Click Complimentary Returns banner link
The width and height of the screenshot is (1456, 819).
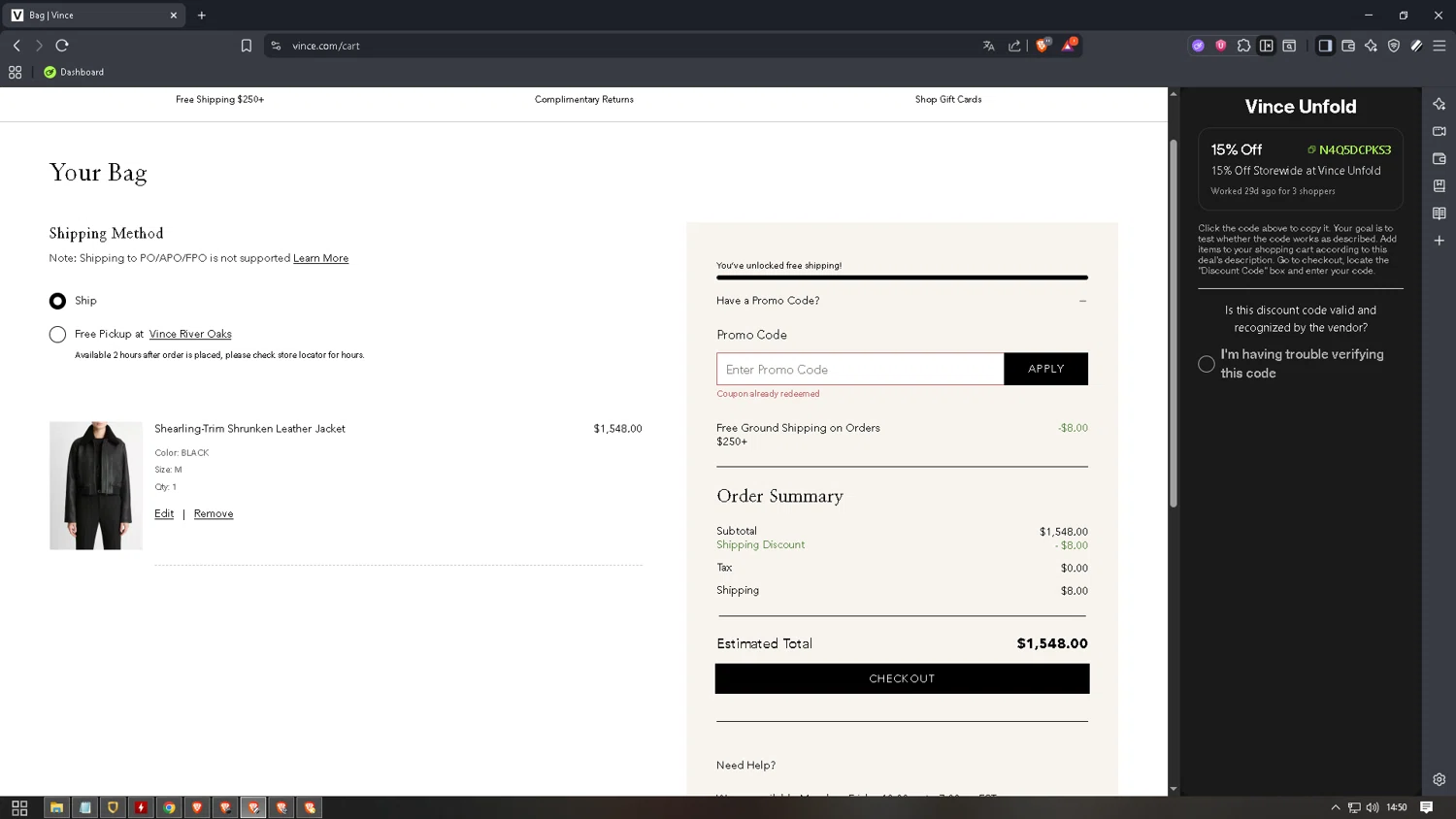(584, 99)
